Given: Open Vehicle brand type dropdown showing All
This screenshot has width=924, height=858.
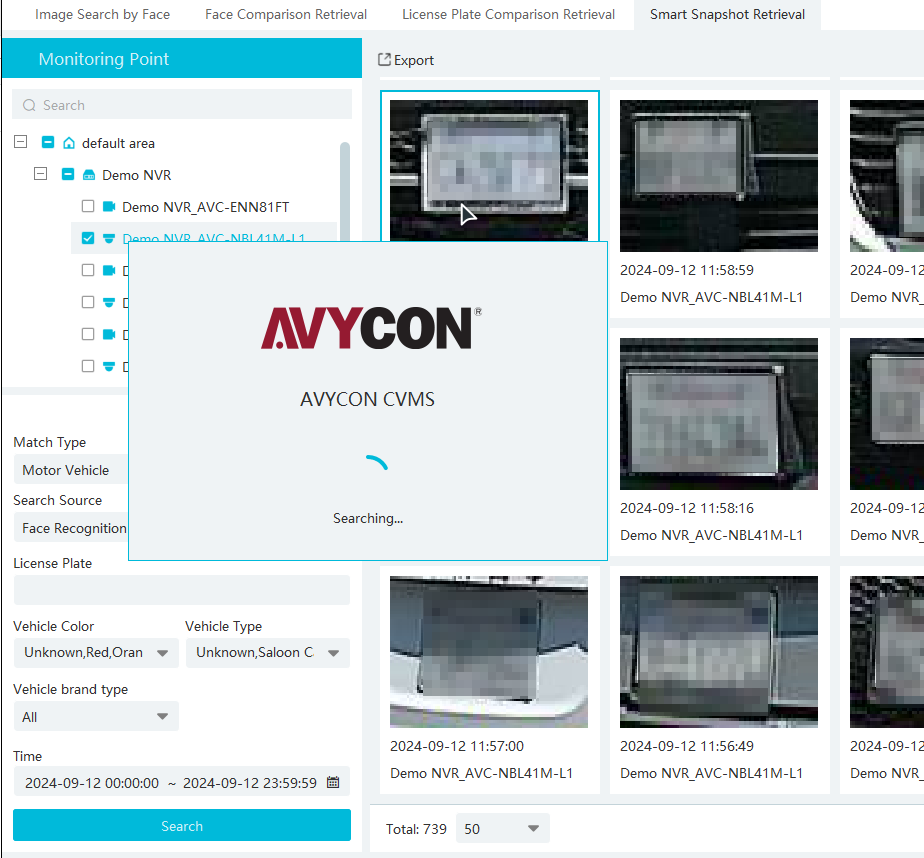Looking at the screenshot, I should (96, 717).
